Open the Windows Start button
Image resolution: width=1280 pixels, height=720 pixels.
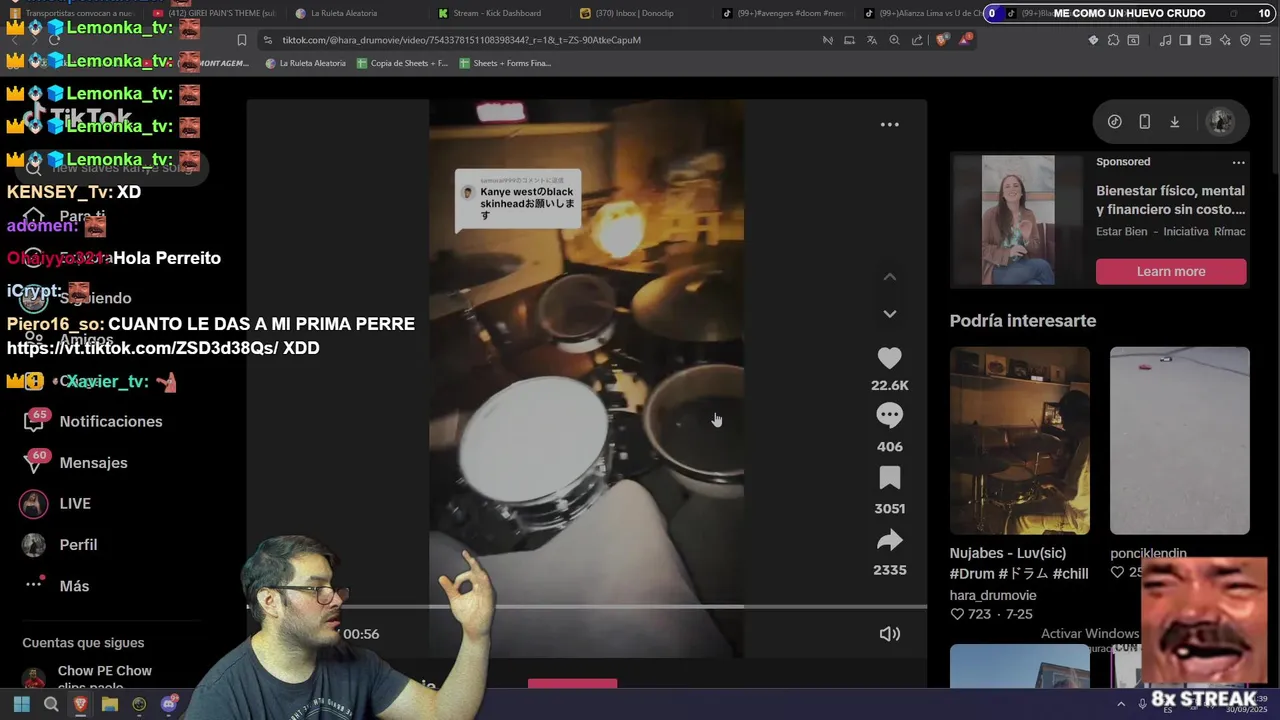[21, 704]
